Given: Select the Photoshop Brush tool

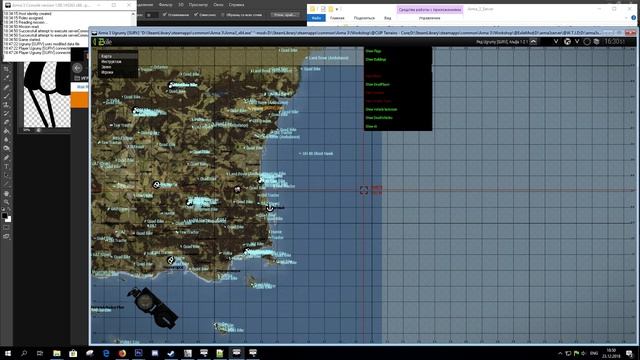Looking at the screenshot, I should pos(6,96).
